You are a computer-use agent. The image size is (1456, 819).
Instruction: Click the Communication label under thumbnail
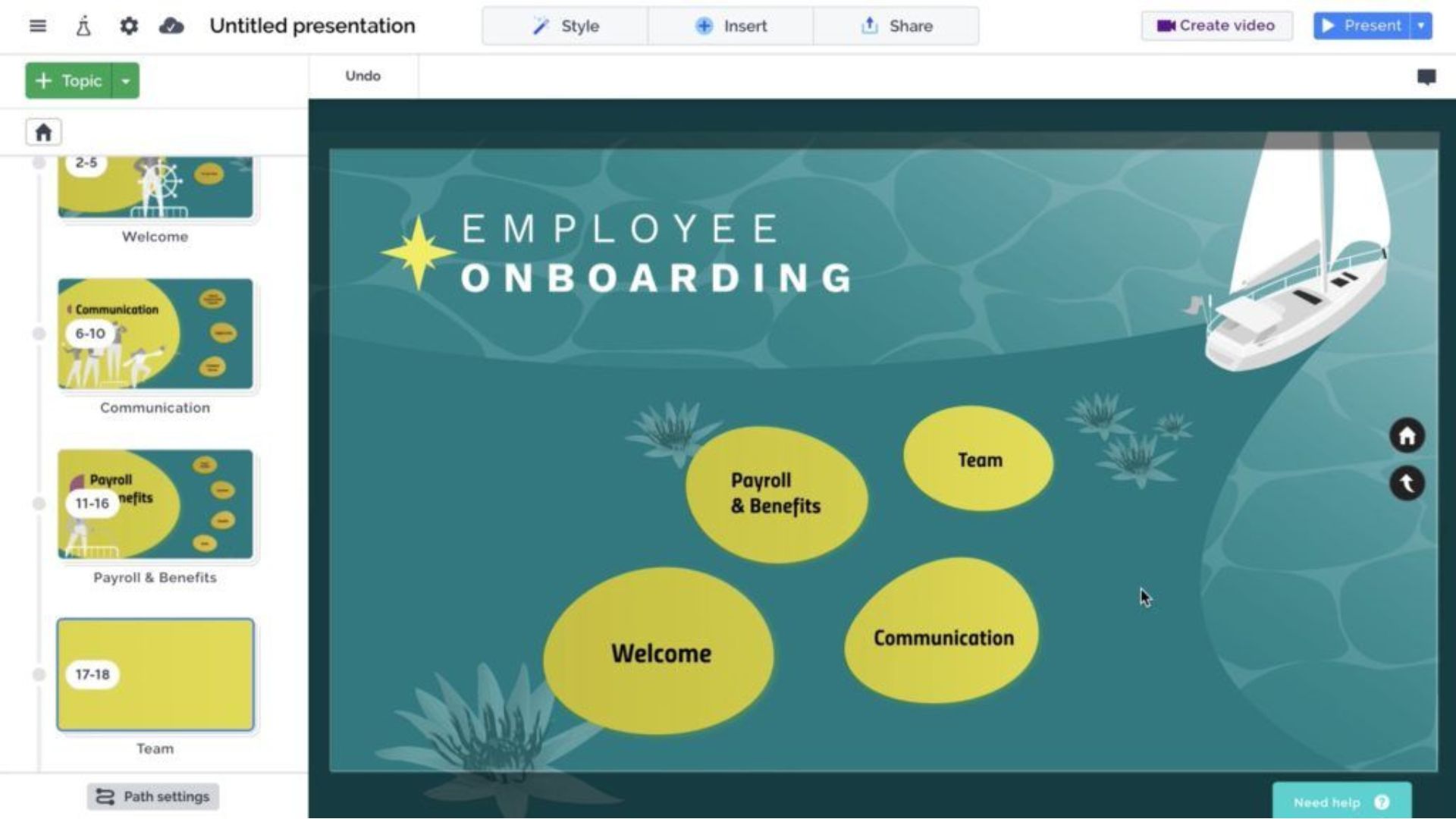pos(155,408)
